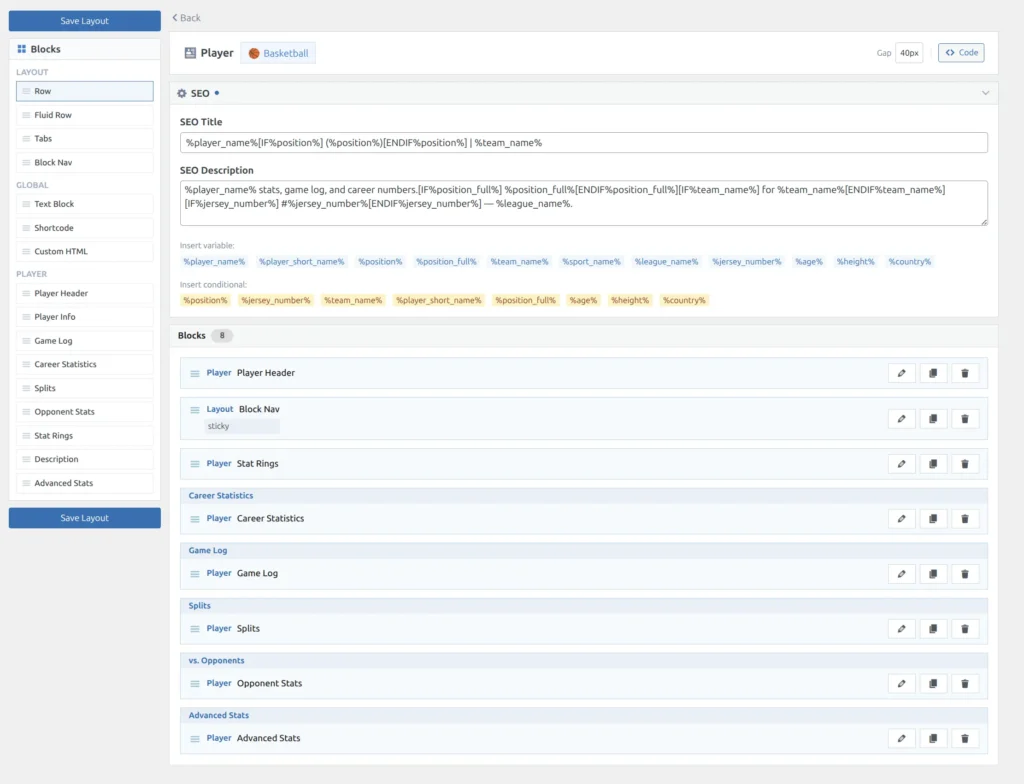Insert %age% conditional tag
This screenshot has width=1024, height=784.
583,301
